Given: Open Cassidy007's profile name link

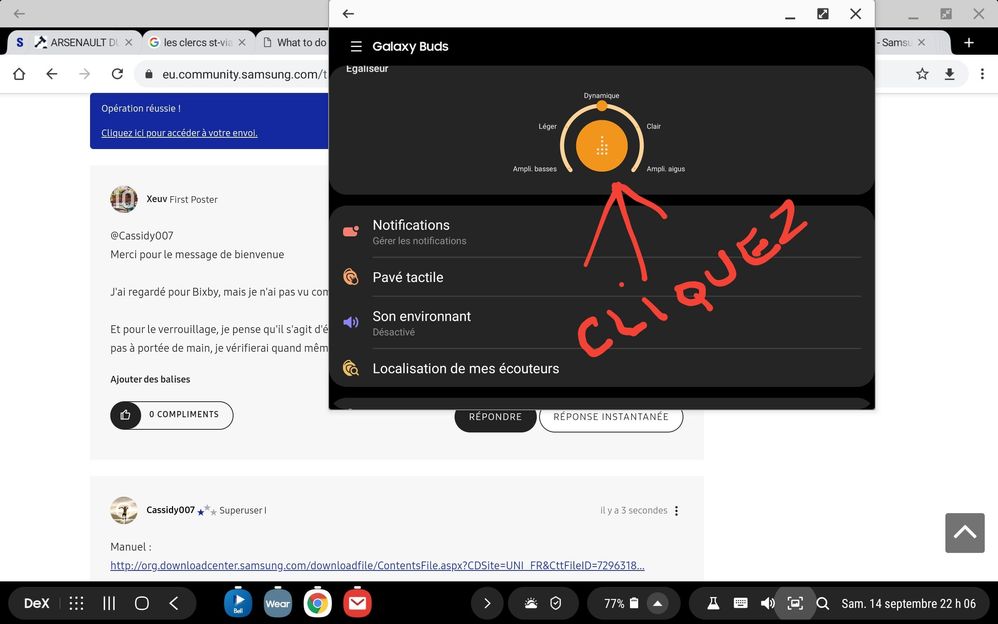Looking at the screenshot, I should [171, 510].
